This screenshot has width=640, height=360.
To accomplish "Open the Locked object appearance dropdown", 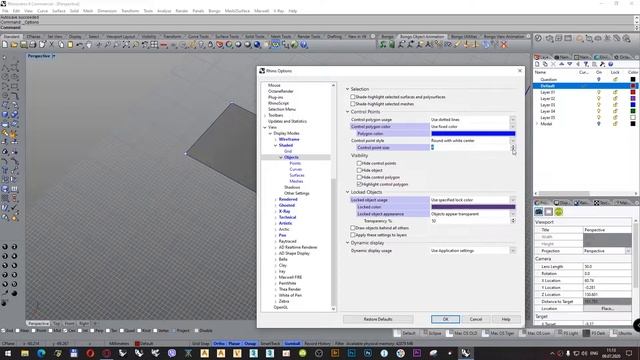I will pos(513,214).
